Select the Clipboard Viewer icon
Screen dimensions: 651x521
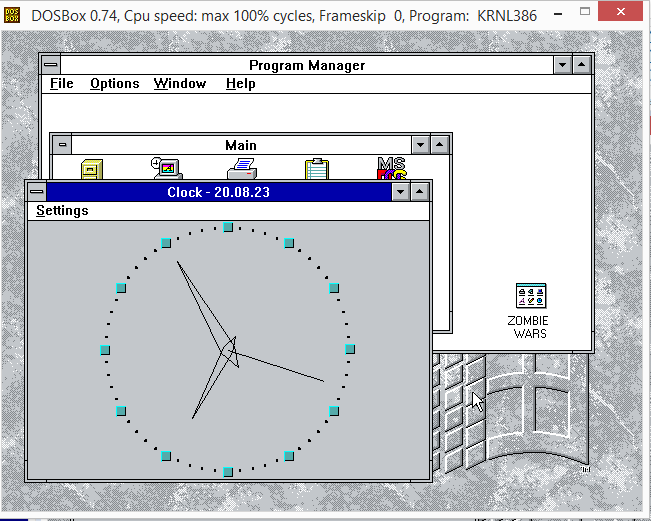coord(316,168)
